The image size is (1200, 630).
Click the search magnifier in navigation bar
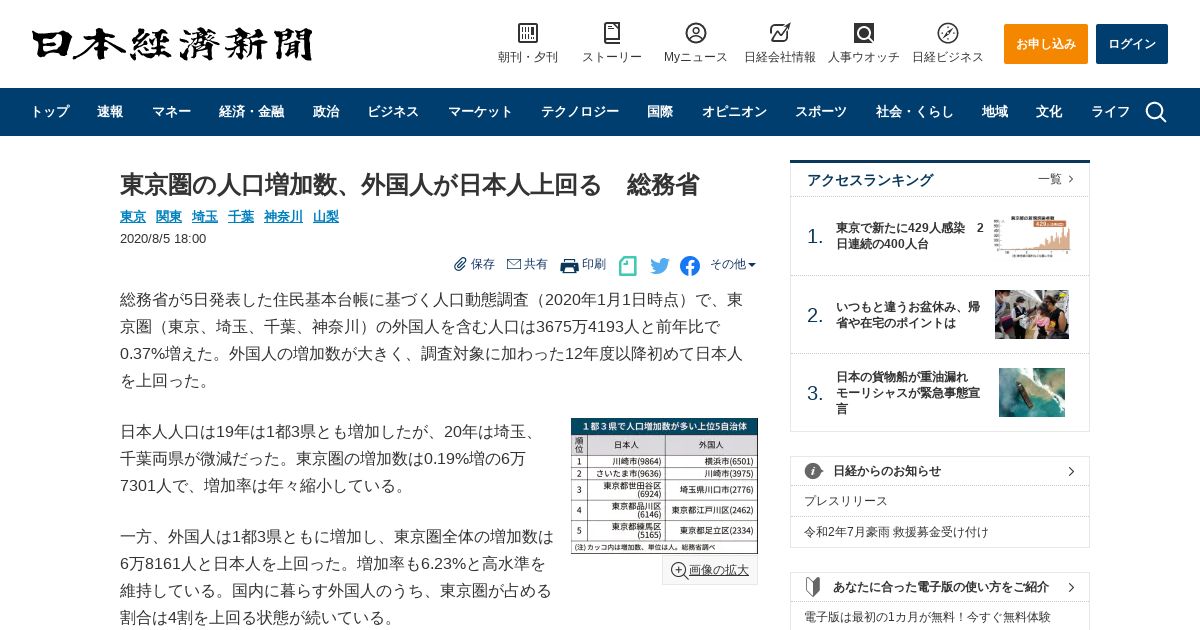click(1156, 112)
